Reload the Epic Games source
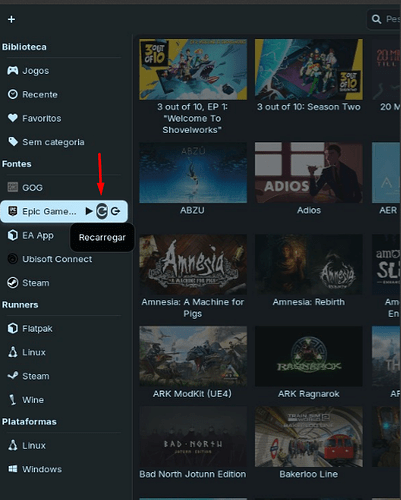 (x=102, y=211)
